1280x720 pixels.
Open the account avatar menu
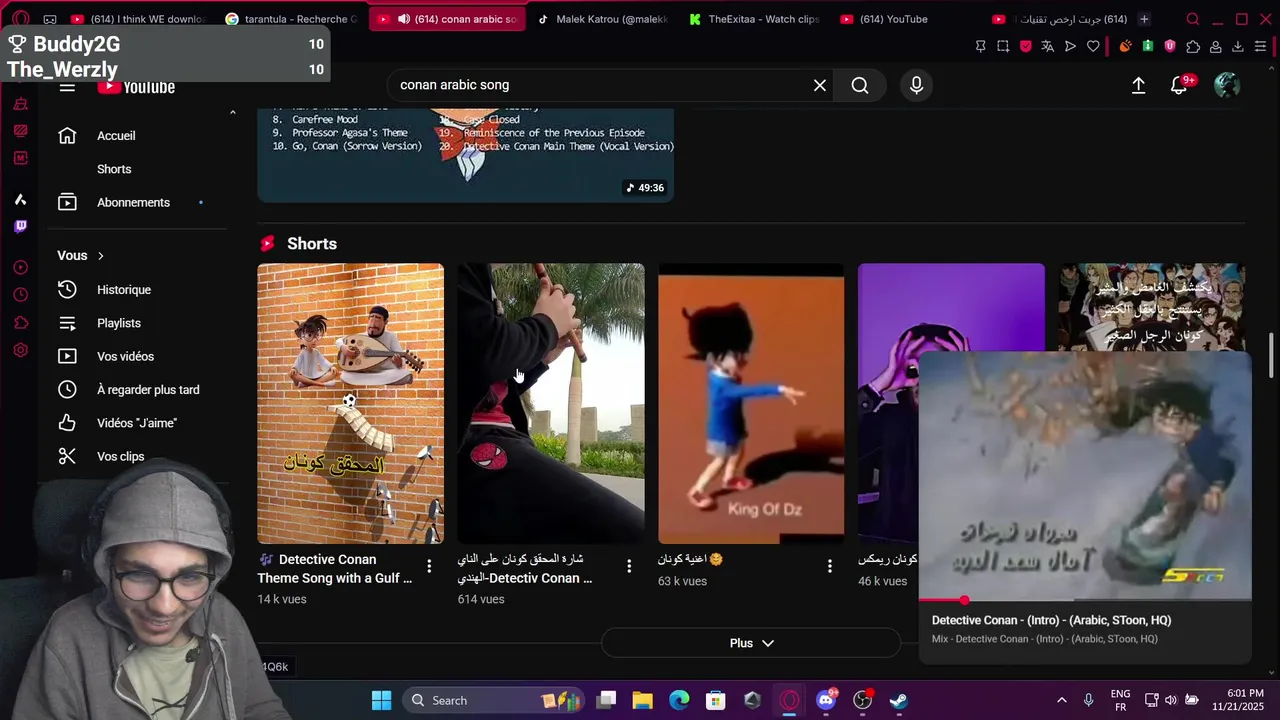click(1226, 85)
